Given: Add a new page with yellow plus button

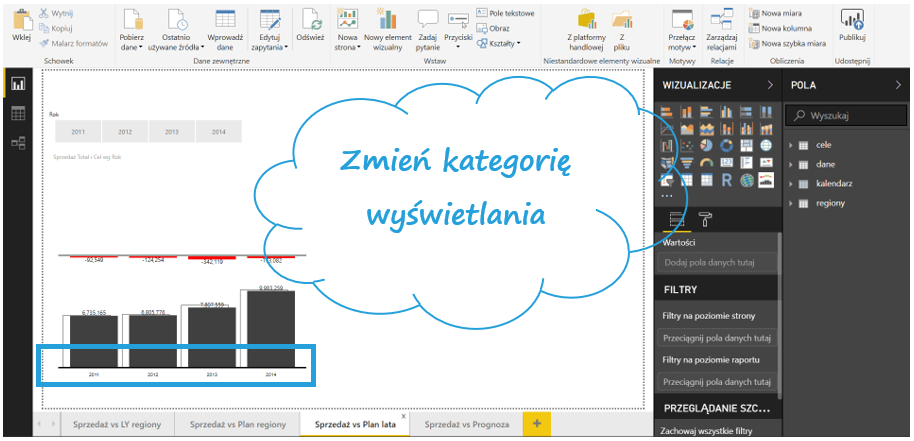Looking at the screenshot, I should coord(536,424).
